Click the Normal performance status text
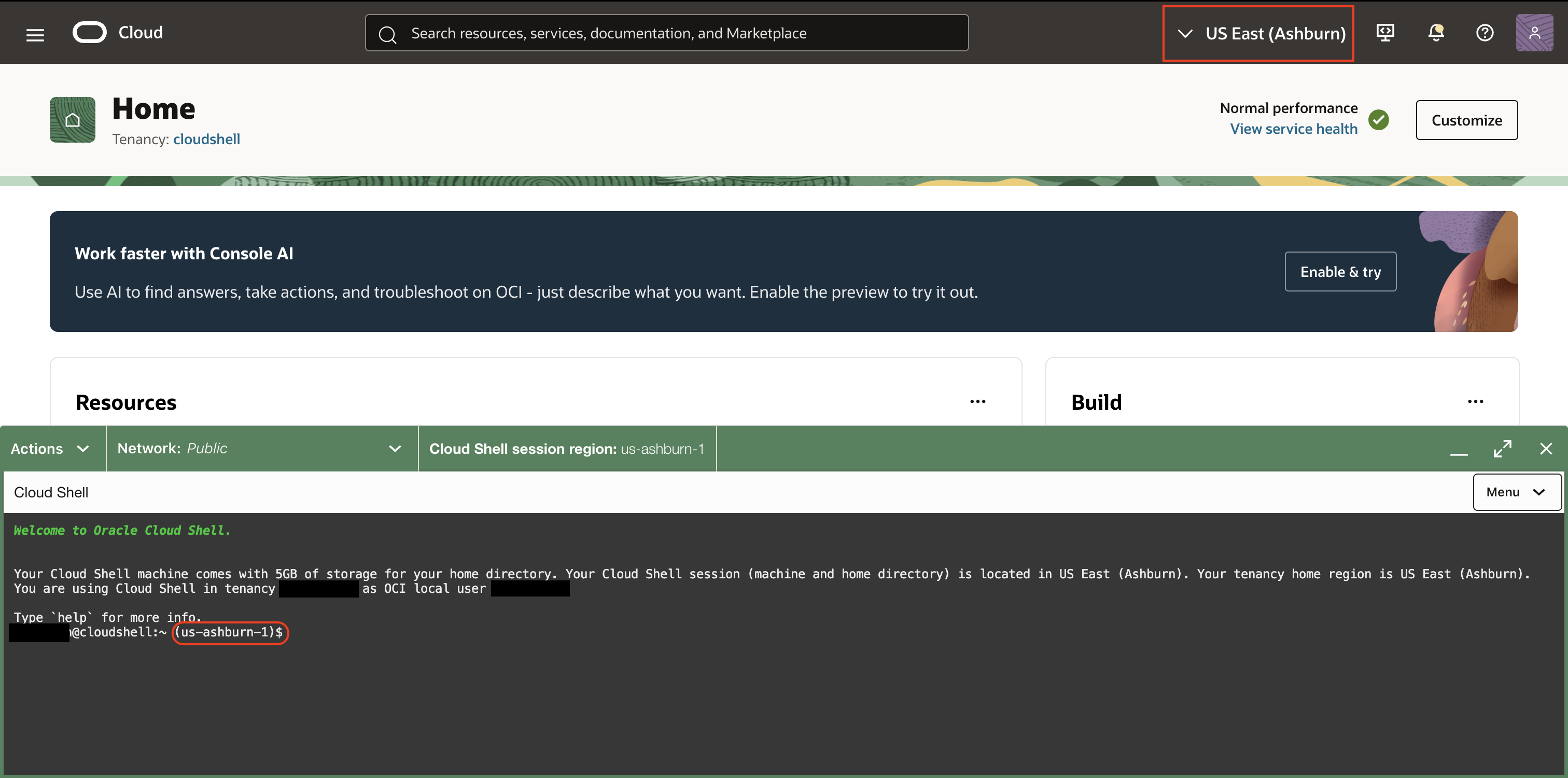This screenshot has width=1568, height=778. click(1289, 108)
